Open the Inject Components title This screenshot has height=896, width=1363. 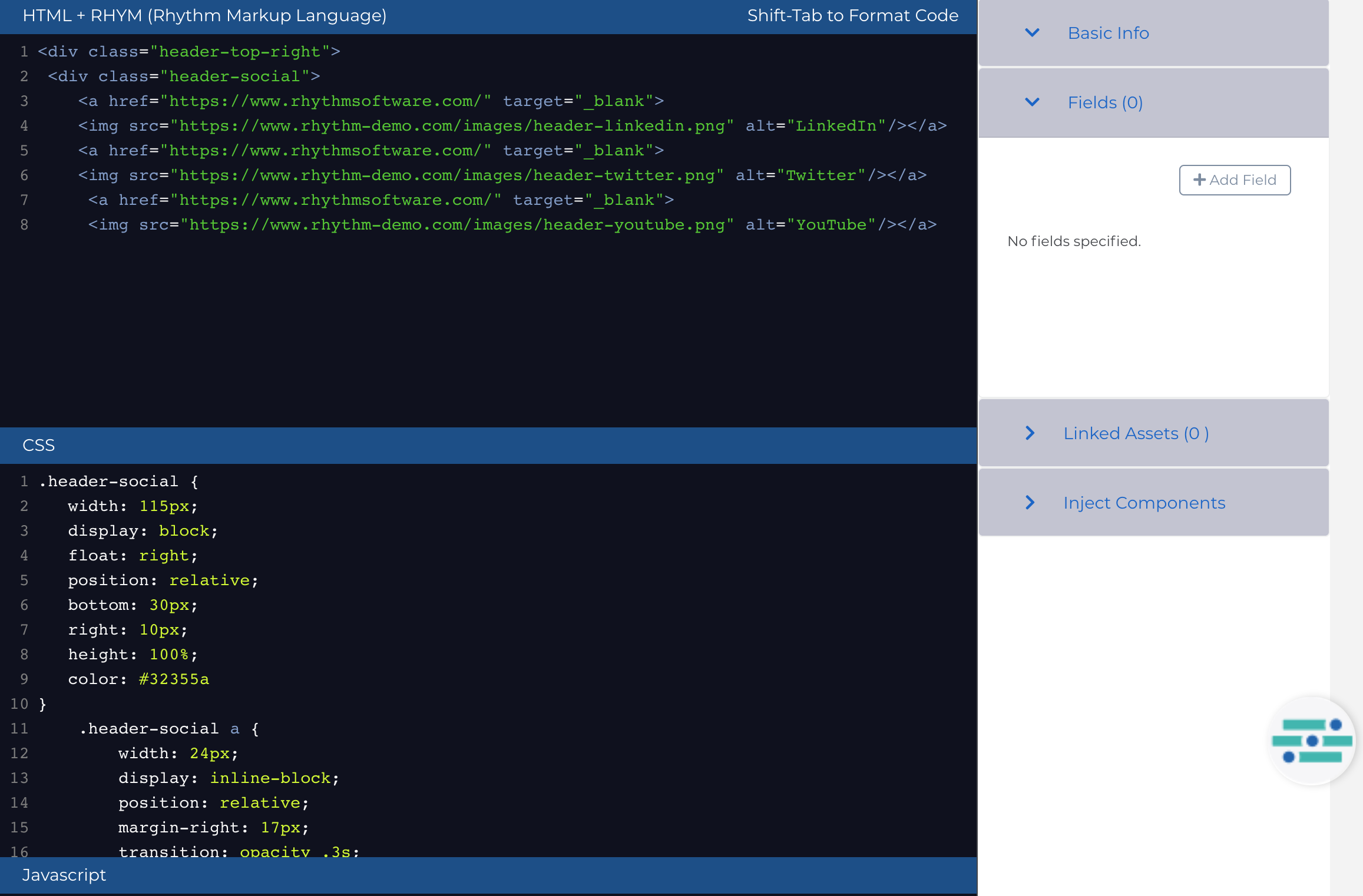click(1144, 503)
